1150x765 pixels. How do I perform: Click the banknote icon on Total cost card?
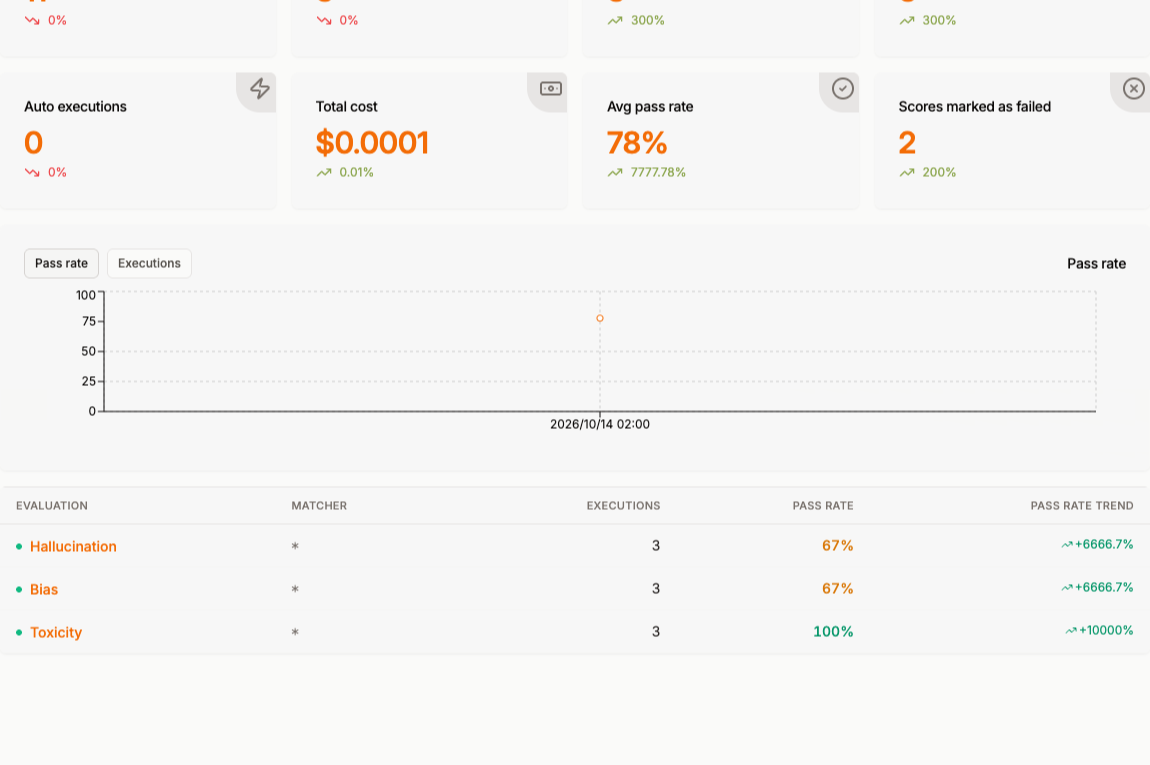tap(551, 89)
